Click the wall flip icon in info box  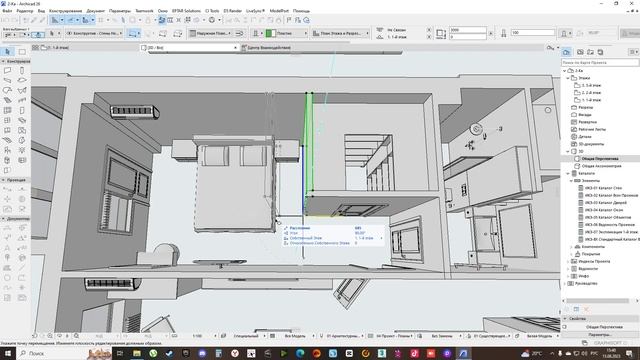pyautogui.click(x=240, y=33)
